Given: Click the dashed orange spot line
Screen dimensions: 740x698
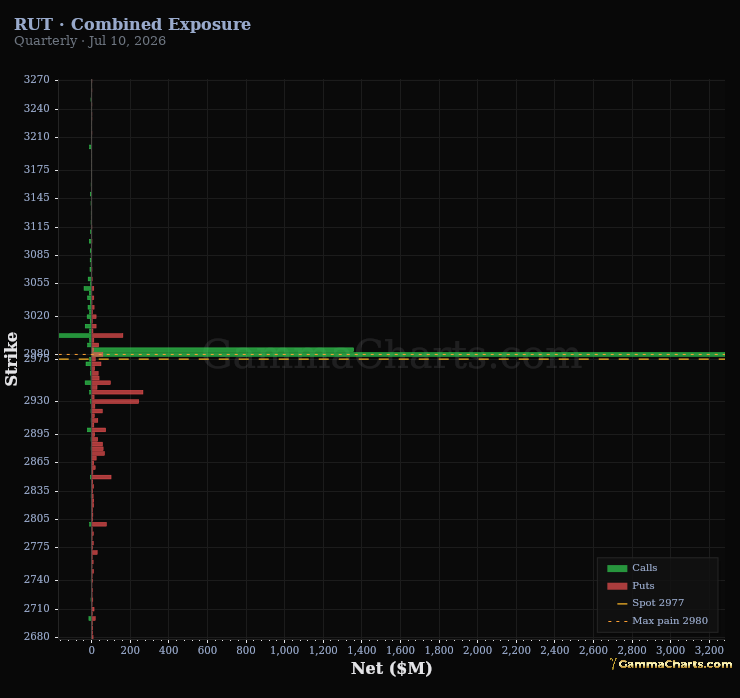Looking at the screenshot, I should click(392, 359).
